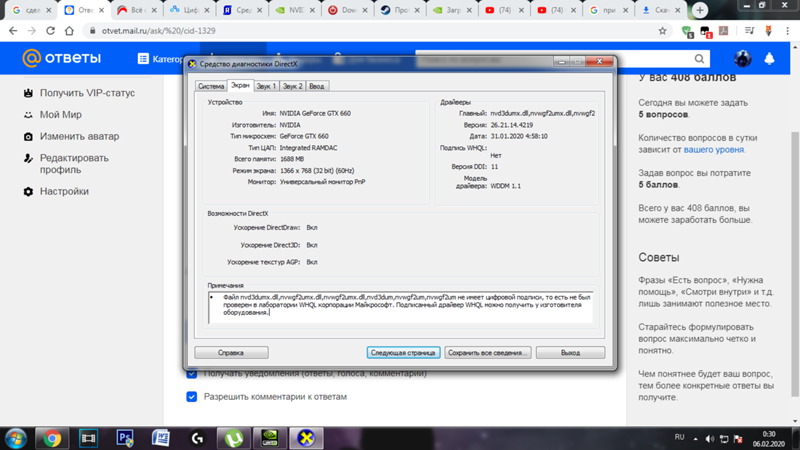Close the first Google tab
The image size is (800, 450).
click(x=48, y=10)
